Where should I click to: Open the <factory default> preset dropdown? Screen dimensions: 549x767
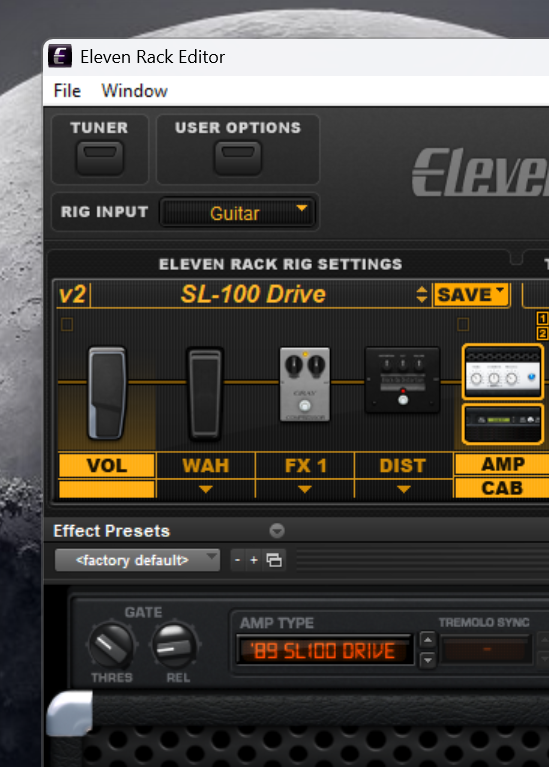click(x=137, y=560)
